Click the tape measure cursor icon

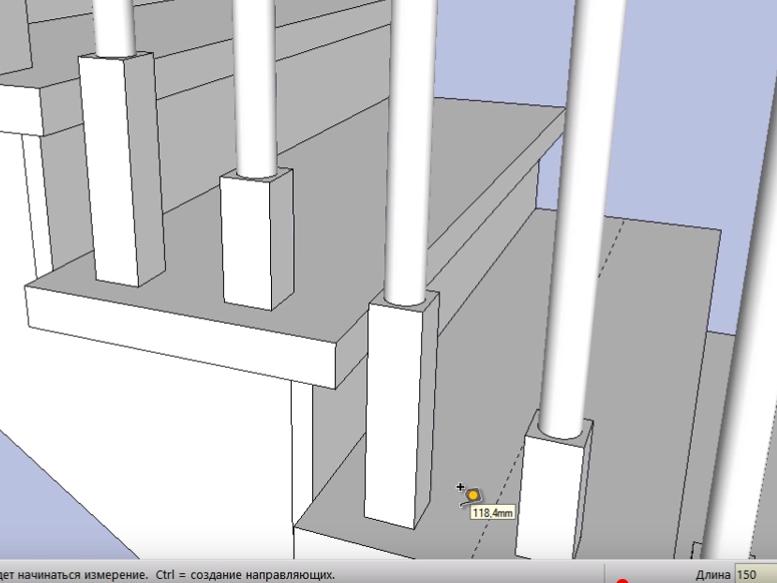pyautogui.click(x=472, y=495)
